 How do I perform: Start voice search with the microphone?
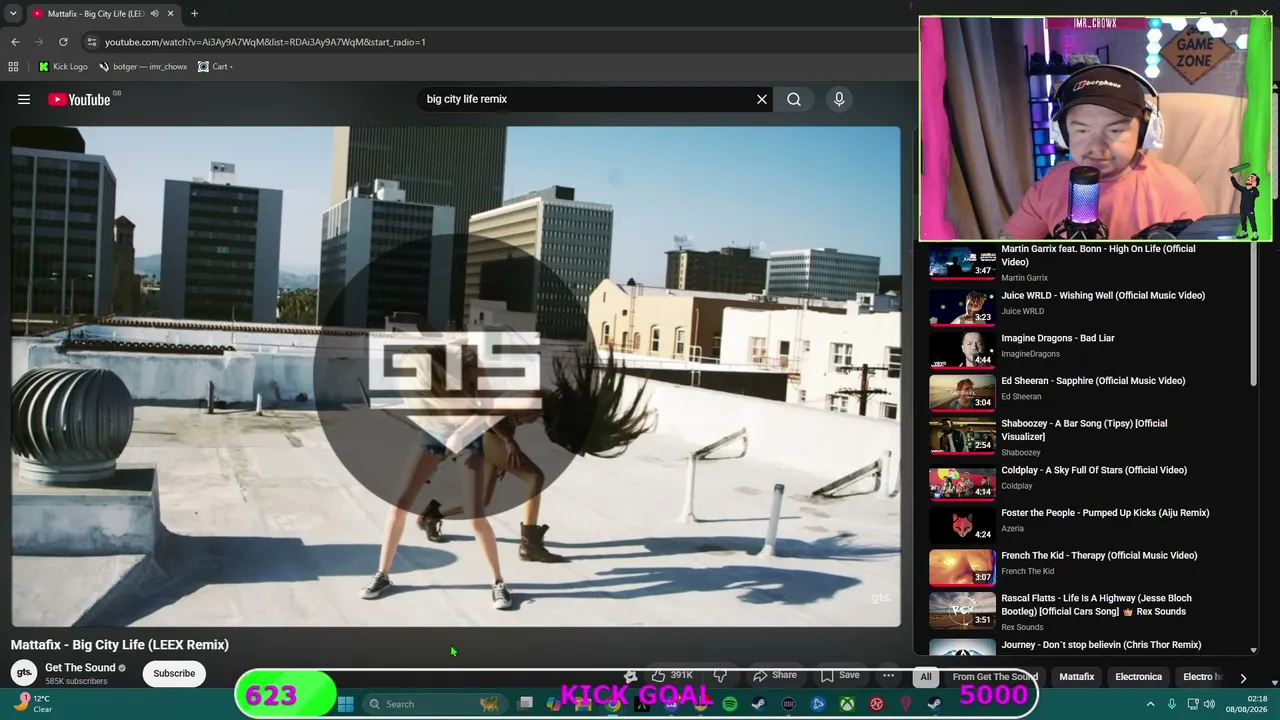coord(839,99)
